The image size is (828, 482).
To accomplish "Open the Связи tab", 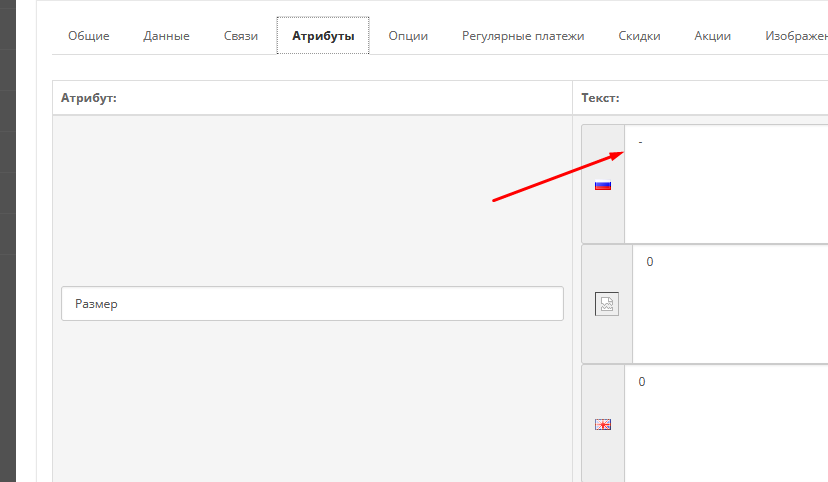I will (x=241, y=36).
